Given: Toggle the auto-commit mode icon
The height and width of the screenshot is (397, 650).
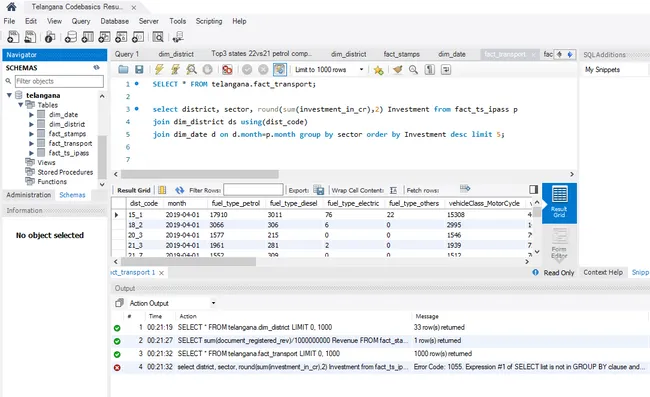Looking at the screenshot, I should point(280,70).
